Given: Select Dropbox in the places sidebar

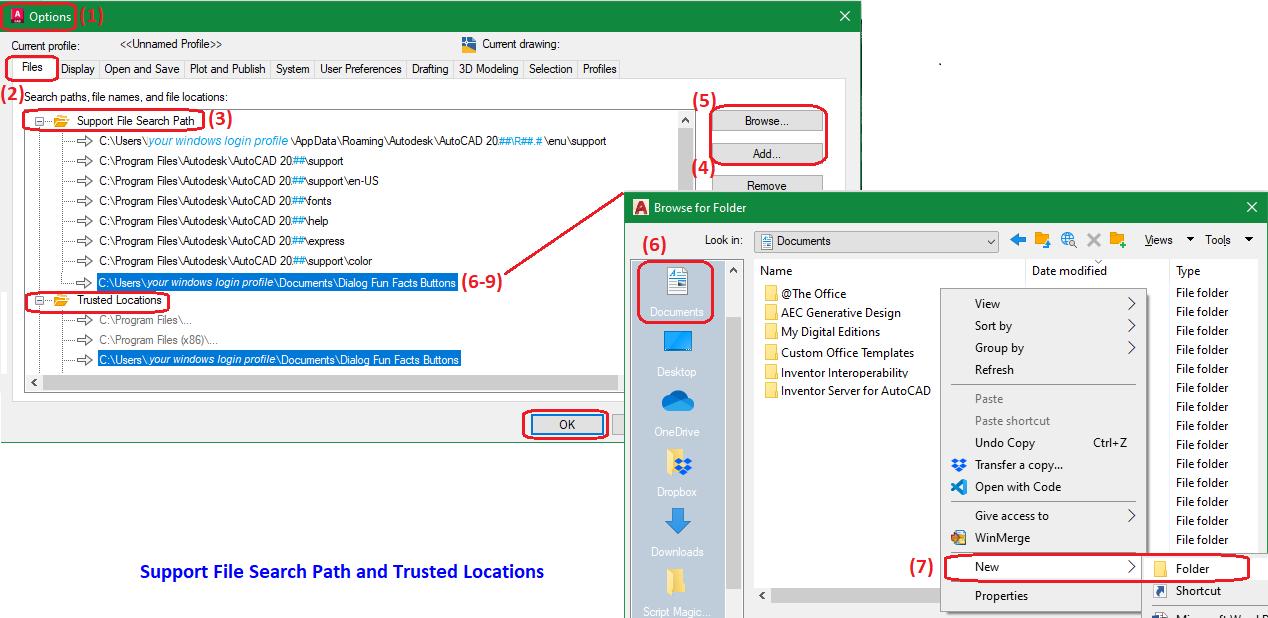Looking at the screenshot, I should tap(676, 473).
